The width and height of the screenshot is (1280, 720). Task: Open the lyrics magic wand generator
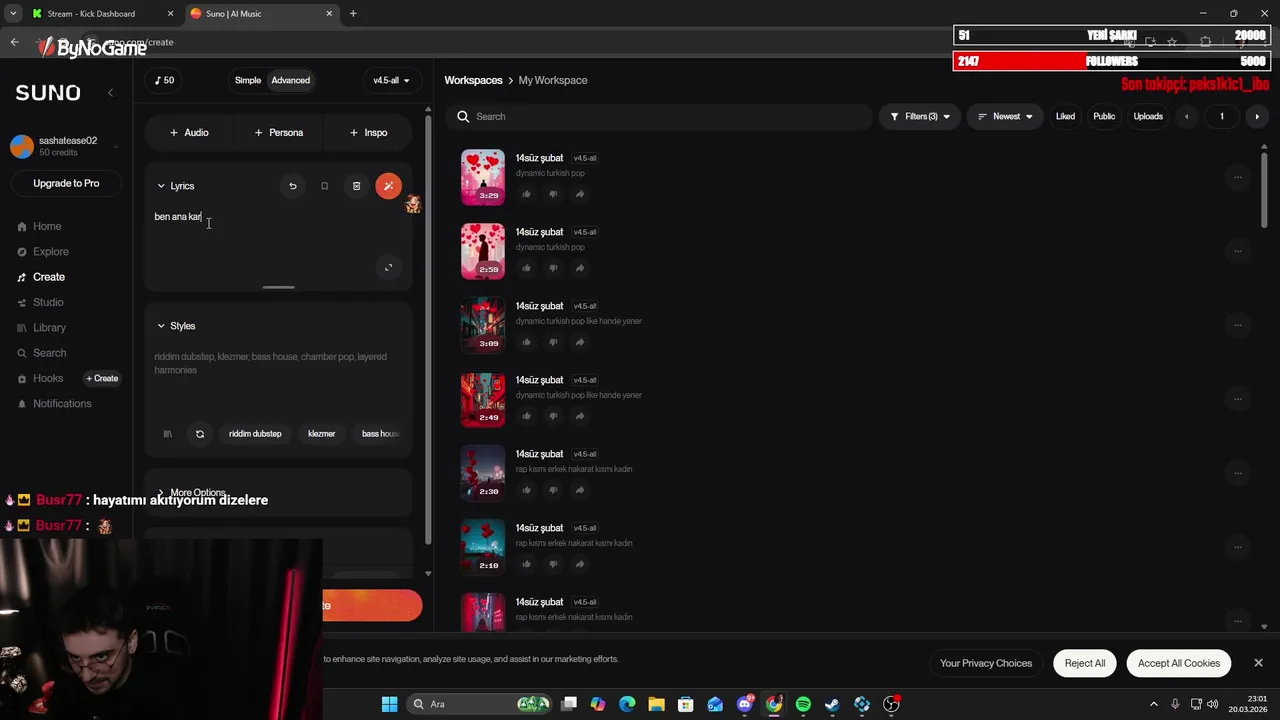click(388, 186)
